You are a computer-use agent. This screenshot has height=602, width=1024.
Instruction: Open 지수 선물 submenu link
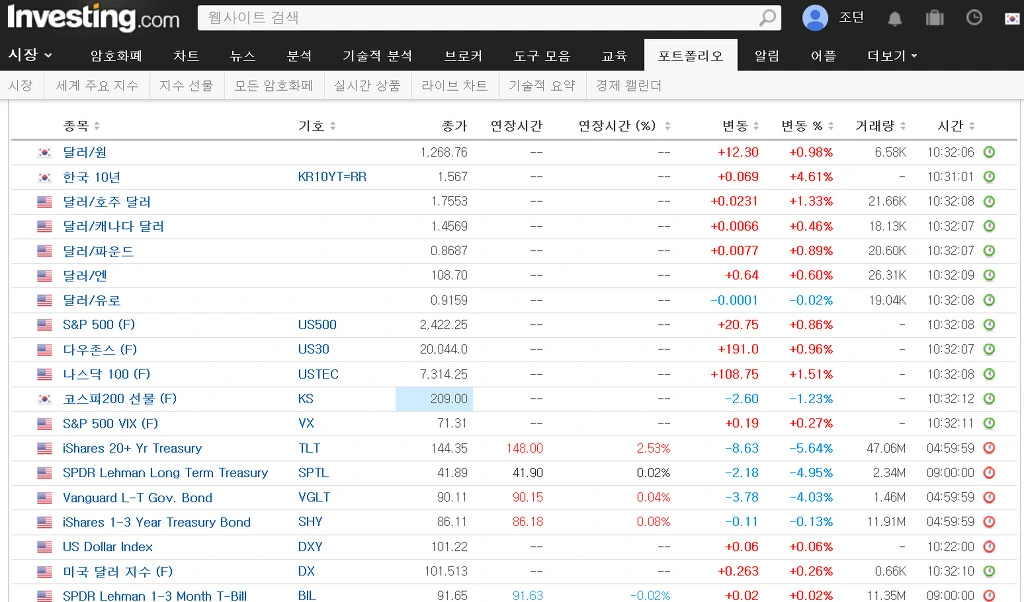coord(186,86)
